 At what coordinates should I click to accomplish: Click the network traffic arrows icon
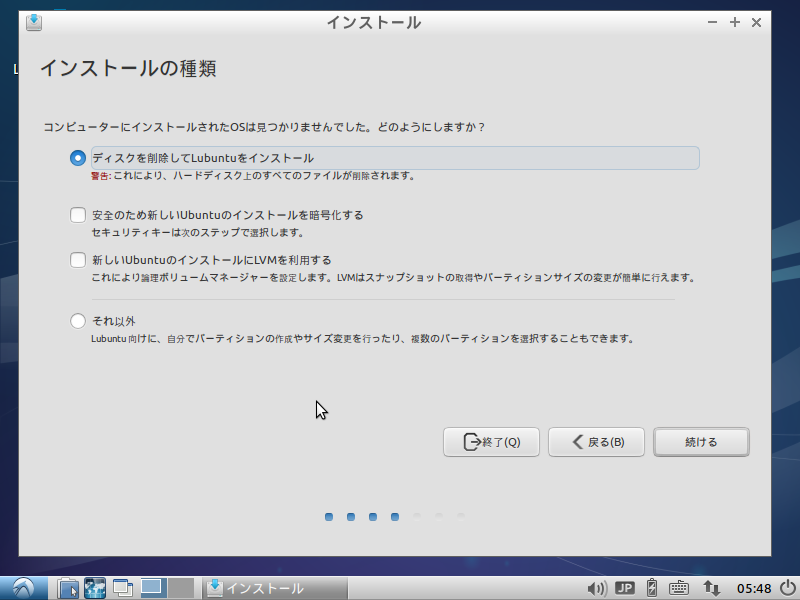coord(710,588)
